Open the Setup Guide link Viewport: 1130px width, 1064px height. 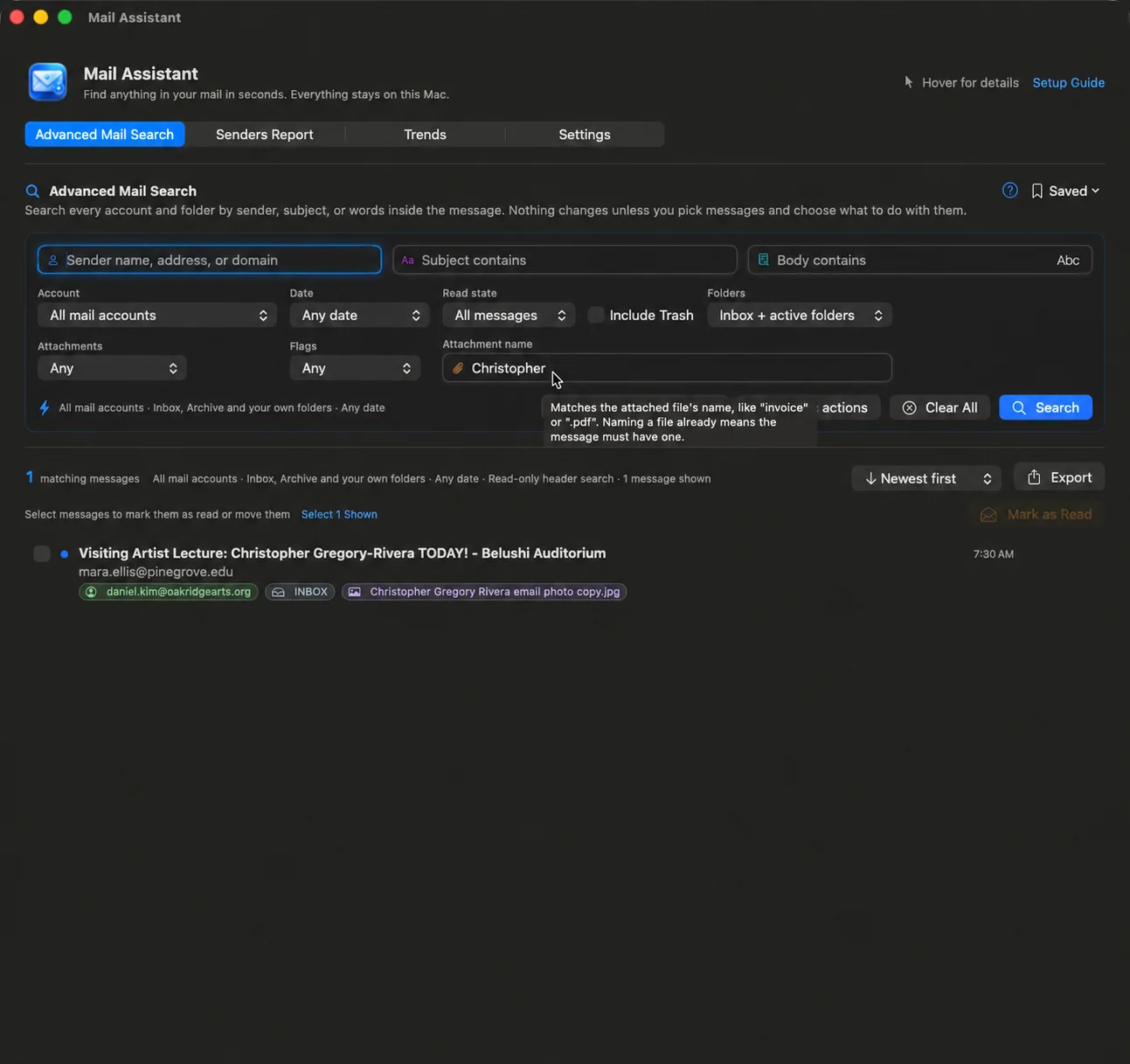coord(1068,82)
